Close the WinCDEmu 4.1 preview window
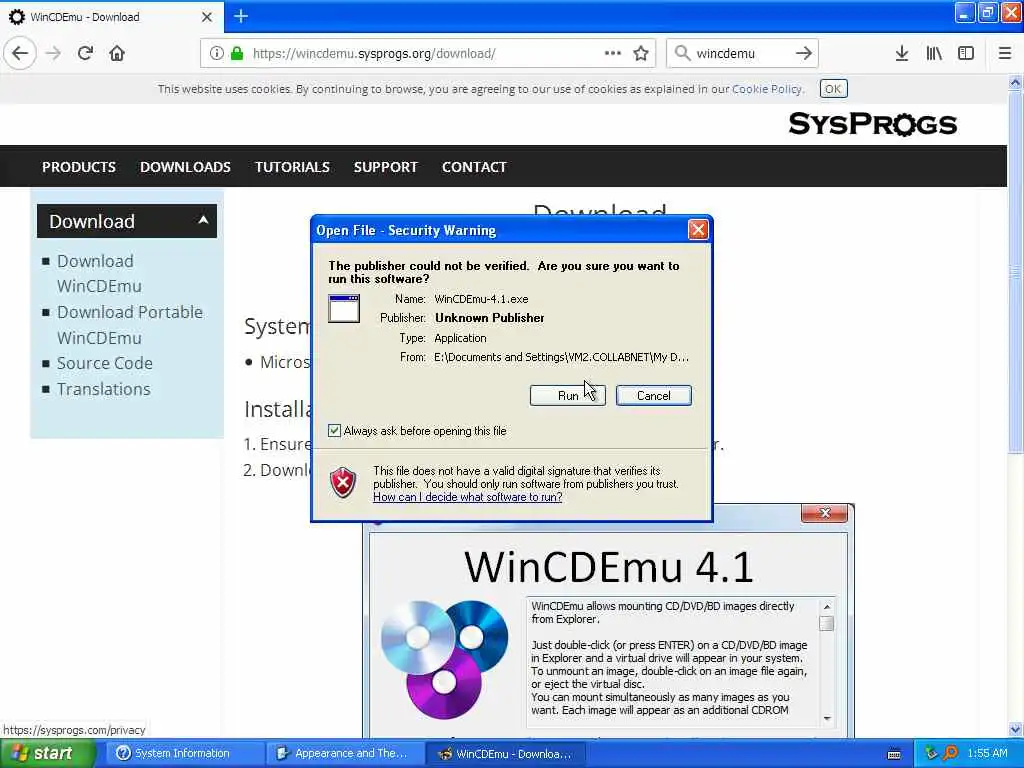Screen dimensions: 1024x768 coord(824,513)
